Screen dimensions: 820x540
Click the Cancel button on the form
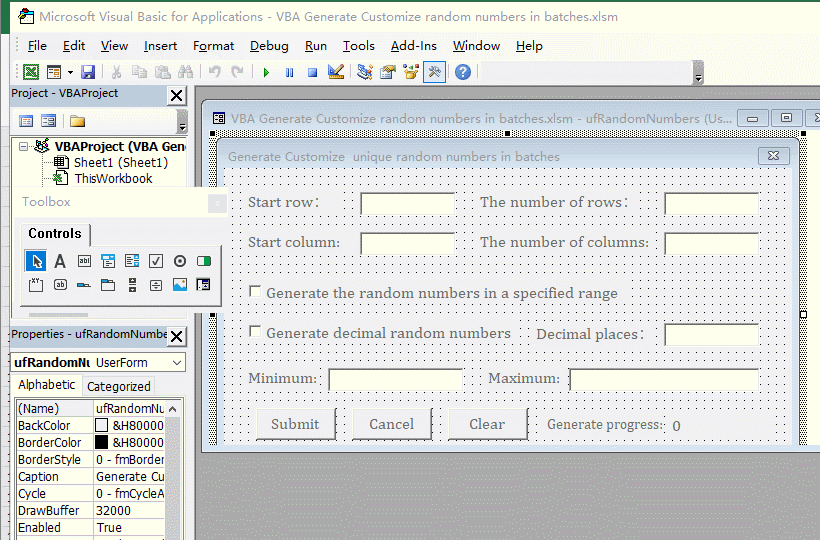(392, 424)
